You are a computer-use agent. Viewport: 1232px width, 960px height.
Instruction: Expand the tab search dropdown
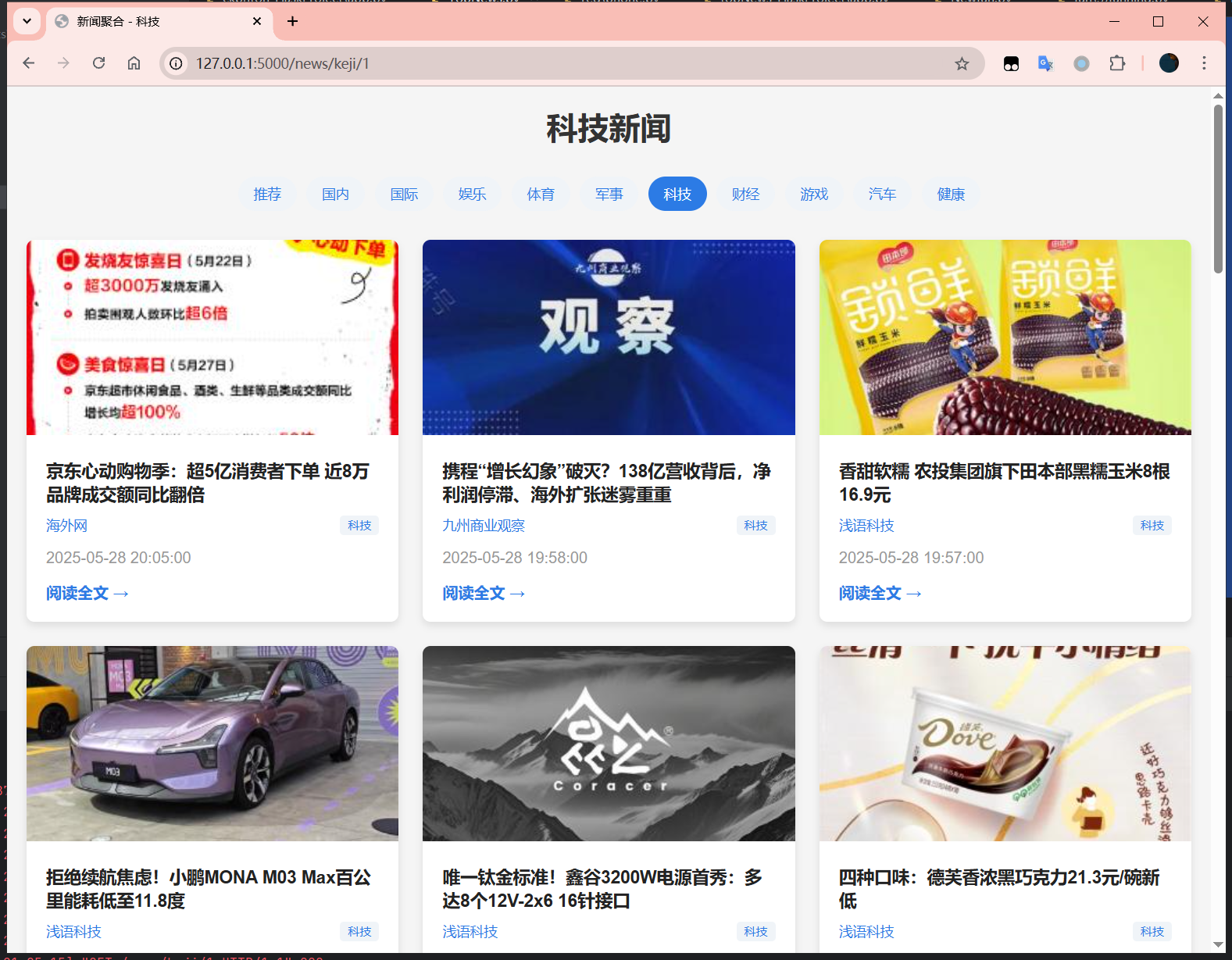pyautogui.click(x=27, y=21)
